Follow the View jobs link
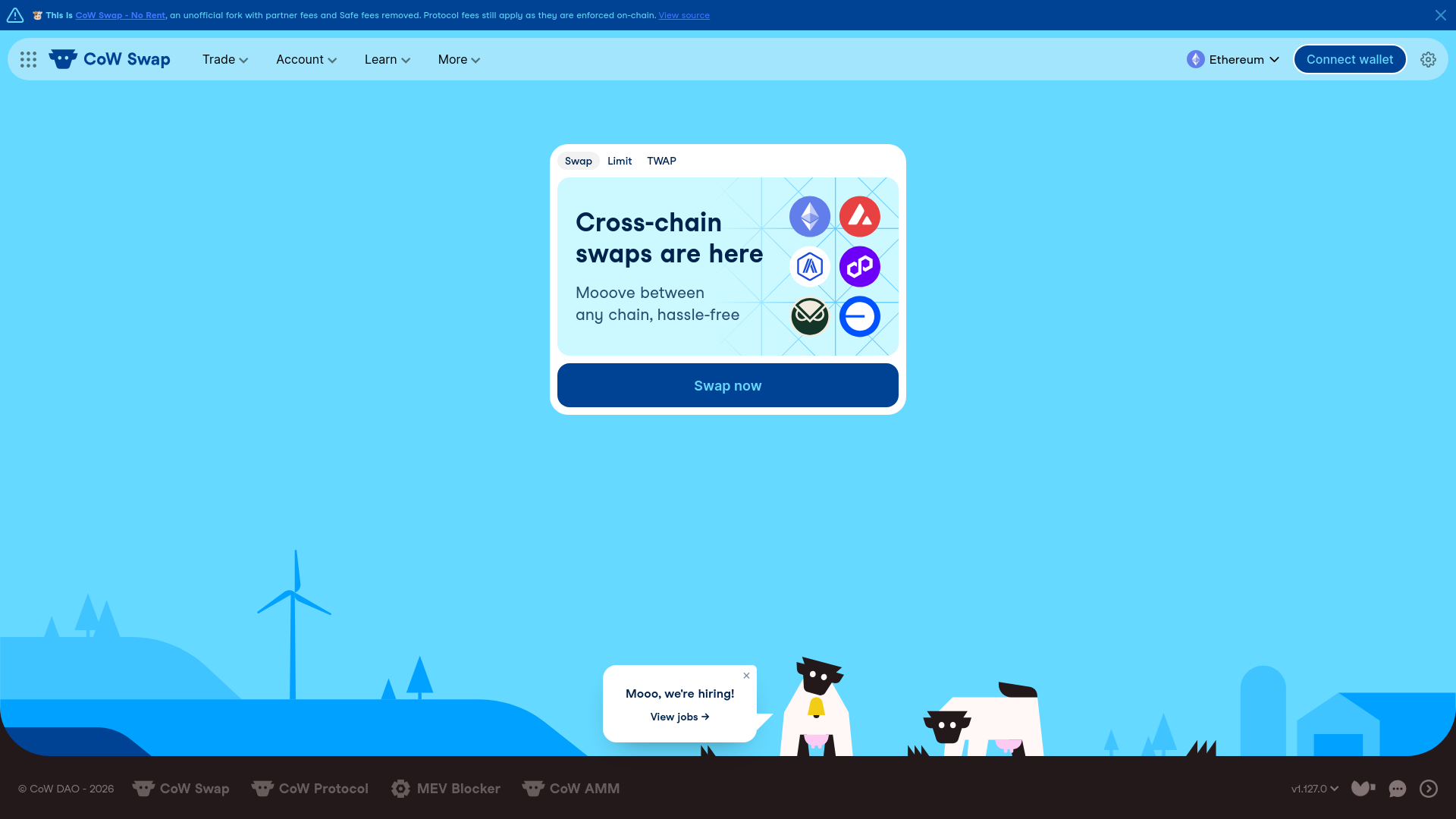1456x819 pixels. click(x=680, y=717)
